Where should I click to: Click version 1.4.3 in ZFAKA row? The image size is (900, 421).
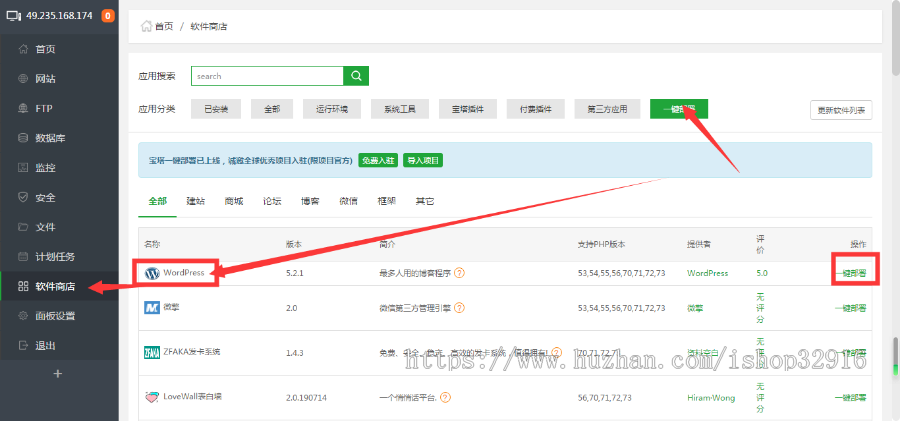(294, 352)
